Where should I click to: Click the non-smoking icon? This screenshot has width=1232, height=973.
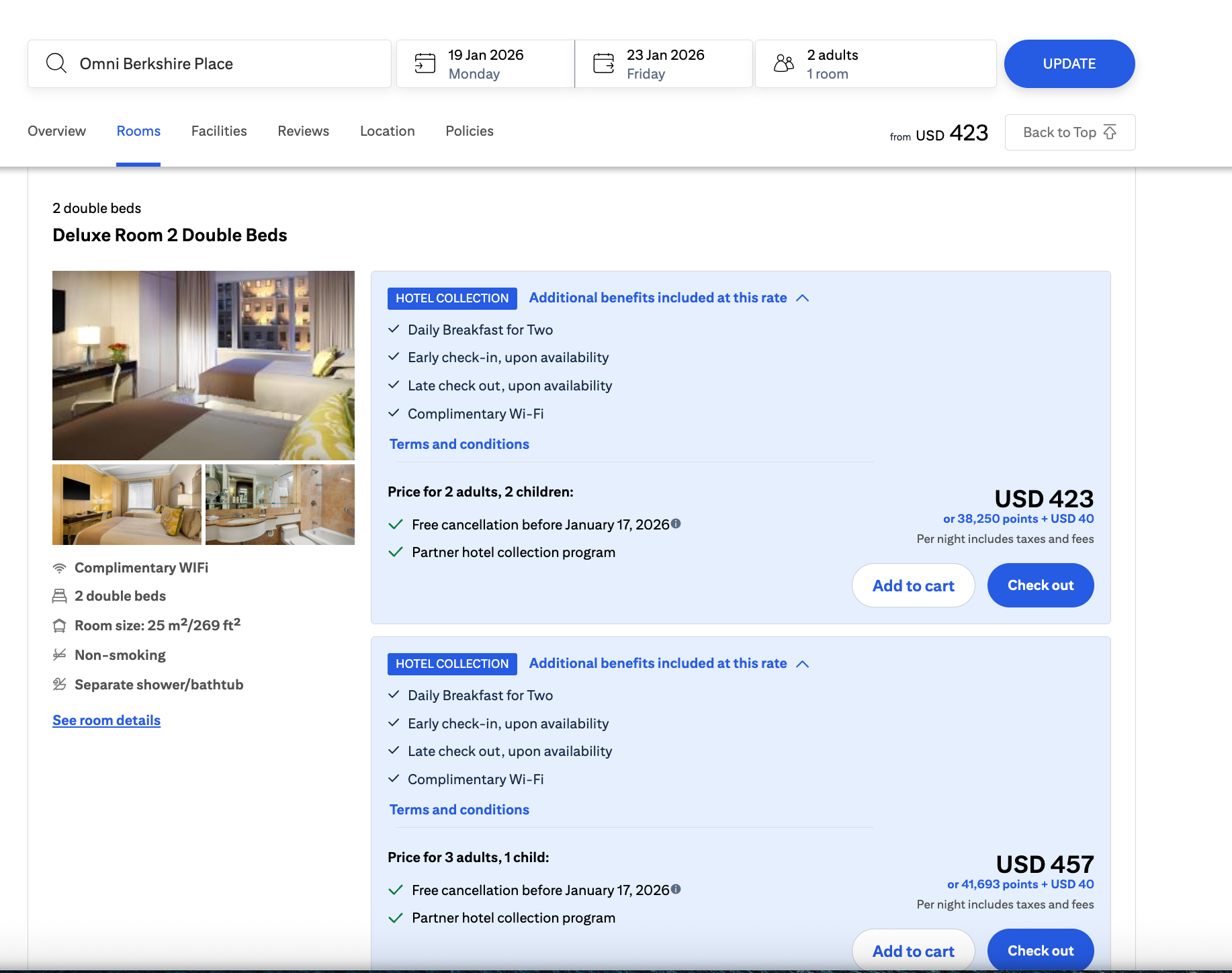(x=59, y=654)
